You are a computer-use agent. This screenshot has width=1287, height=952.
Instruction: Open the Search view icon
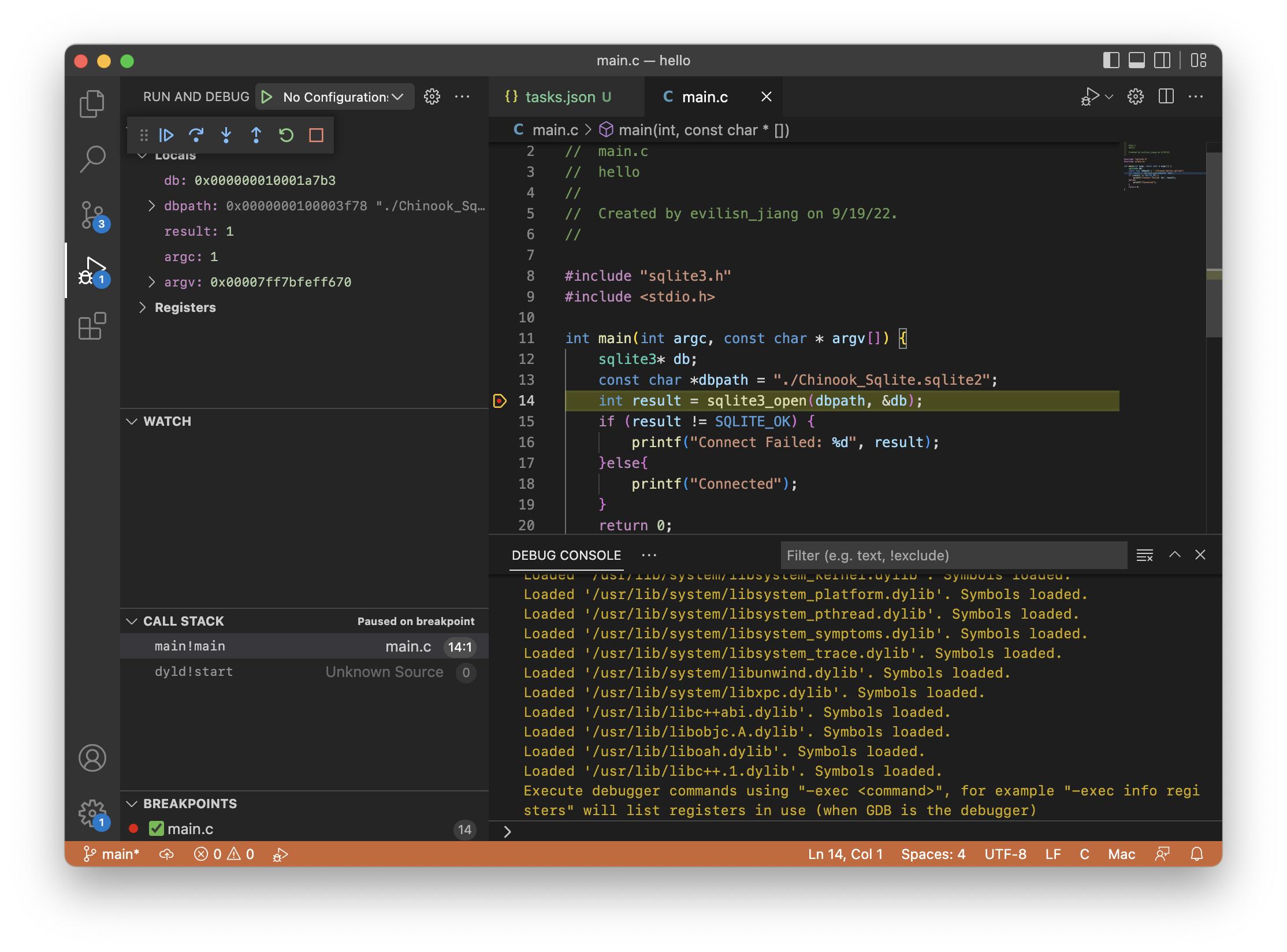point(92,159)
